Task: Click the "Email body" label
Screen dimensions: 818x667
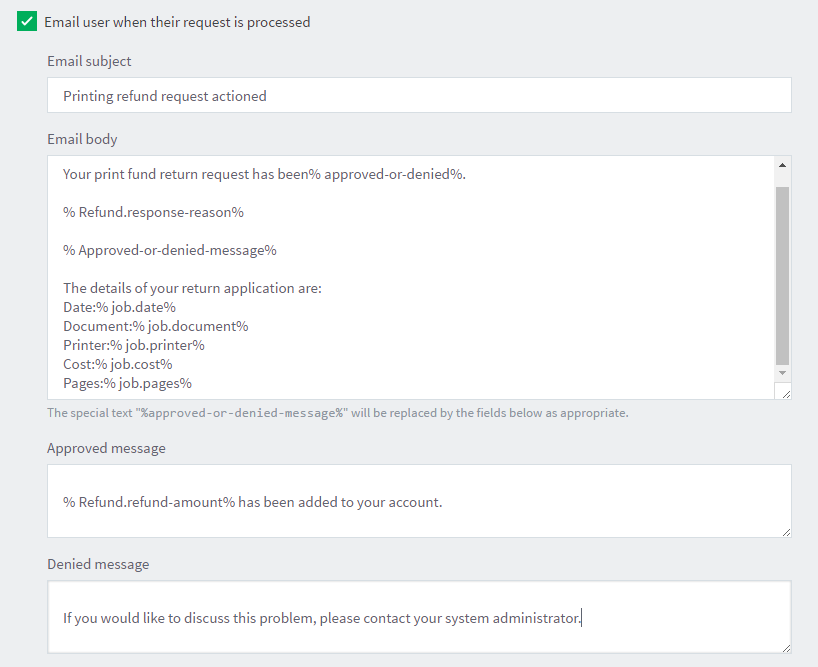Action: pos(82,139)
